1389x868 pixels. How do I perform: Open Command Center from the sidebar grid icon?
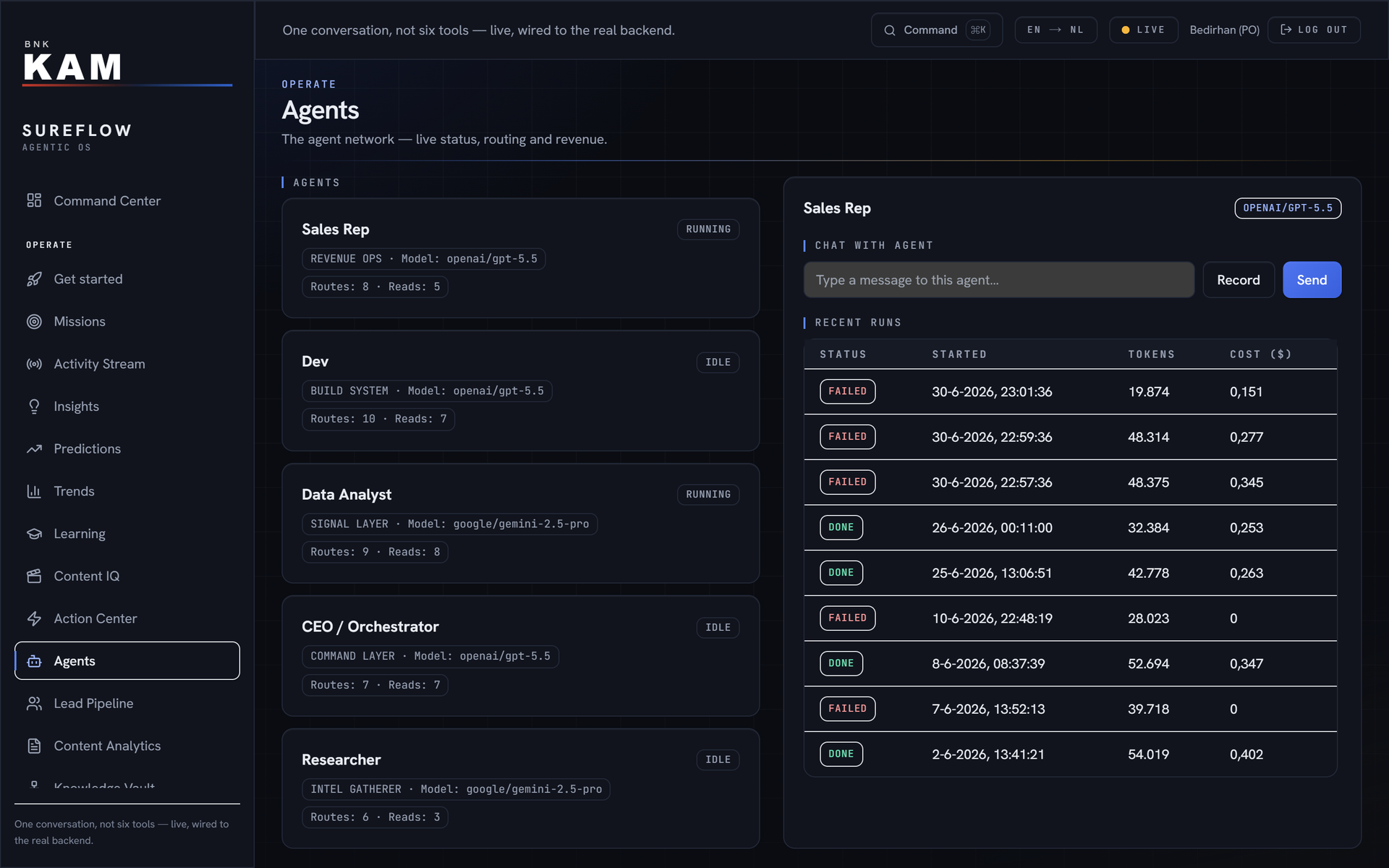point(34,200)
